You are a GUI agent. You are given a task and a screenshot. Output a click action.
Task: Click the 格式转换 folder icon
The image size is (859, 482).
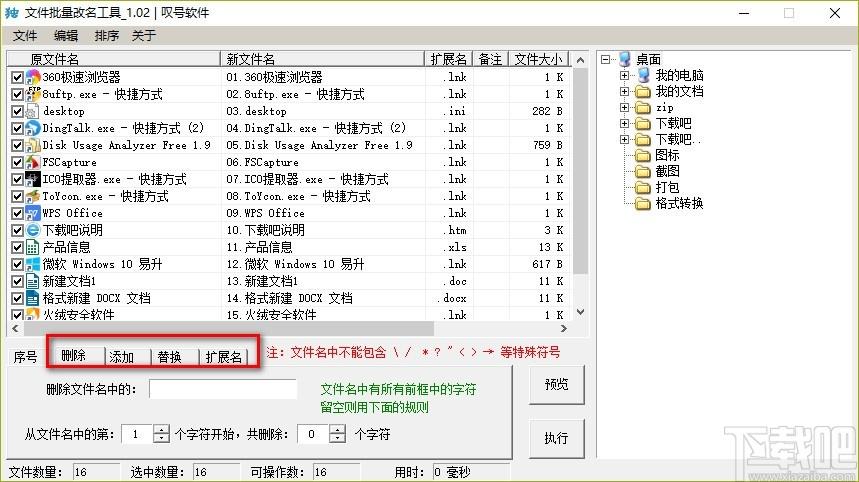(643, 204)
